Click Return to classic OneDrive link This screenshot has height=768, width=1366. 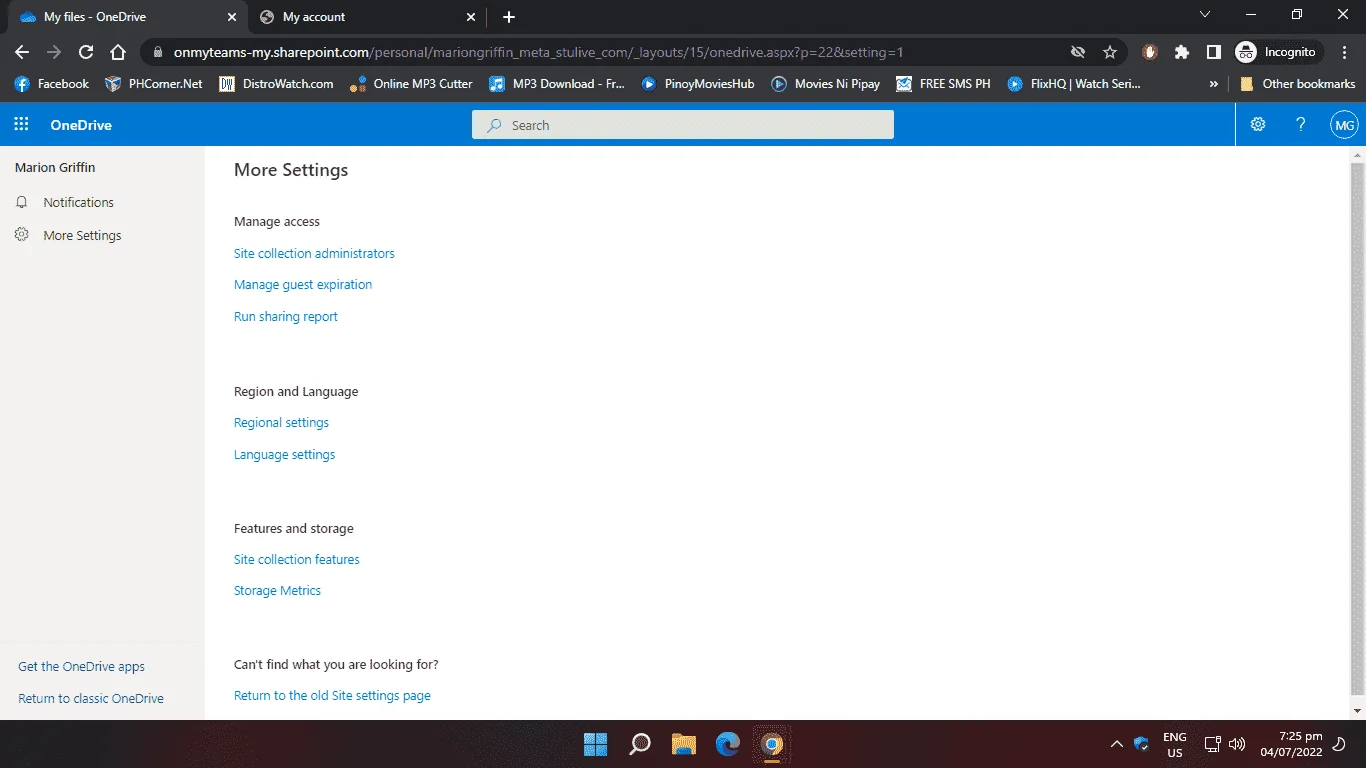91,698
